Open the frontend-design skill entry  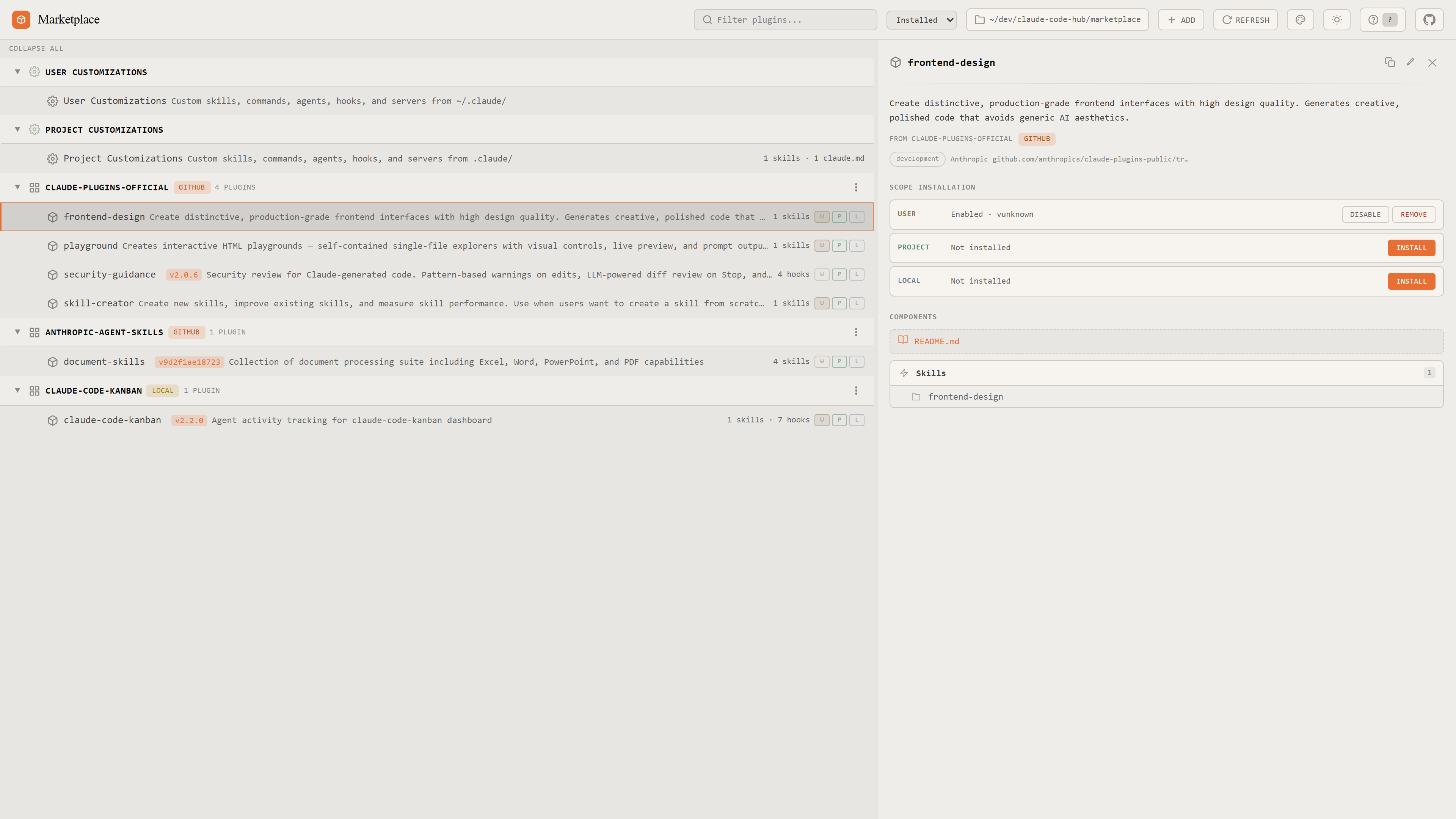coord(1166,397)
